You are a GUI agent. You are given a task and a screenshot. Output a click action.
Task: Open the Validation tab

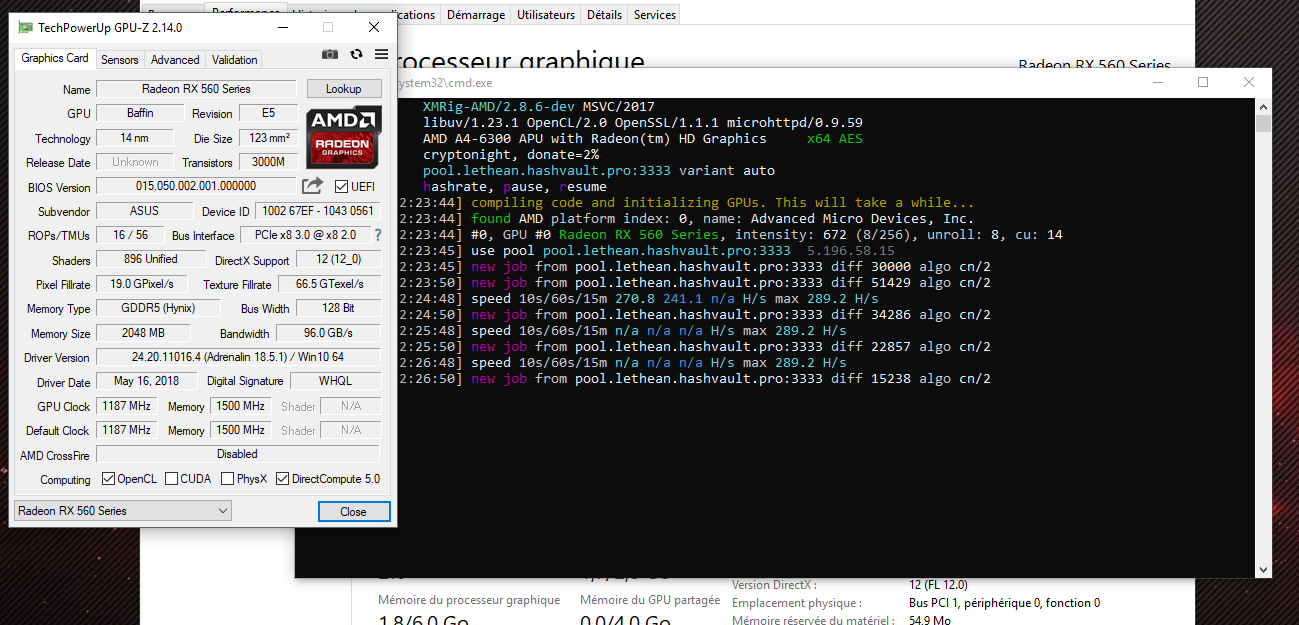click(x=233, y=59)
